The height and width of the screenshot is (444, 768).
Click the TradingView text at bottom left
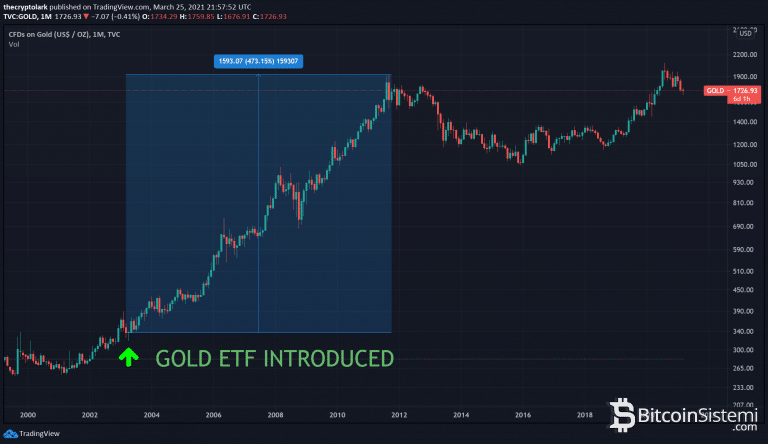(40, 434)
